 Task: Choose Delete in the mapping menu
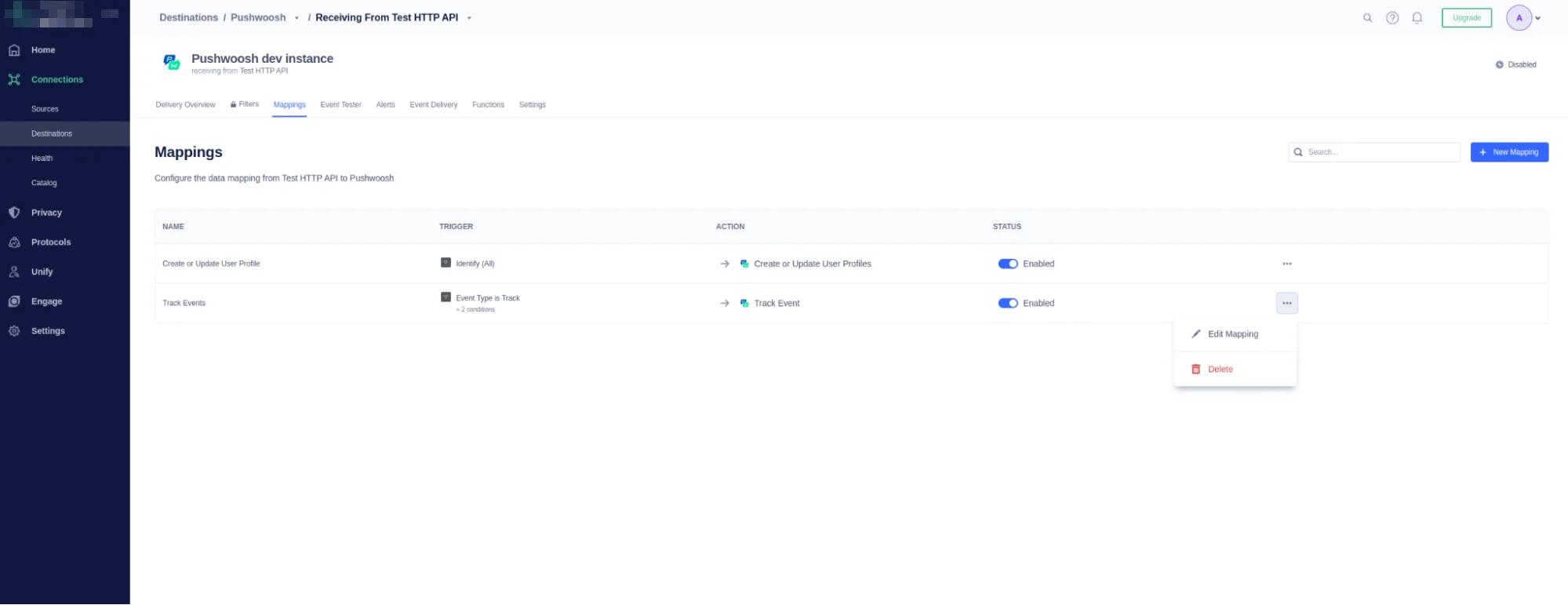(x=1220, y=370)
